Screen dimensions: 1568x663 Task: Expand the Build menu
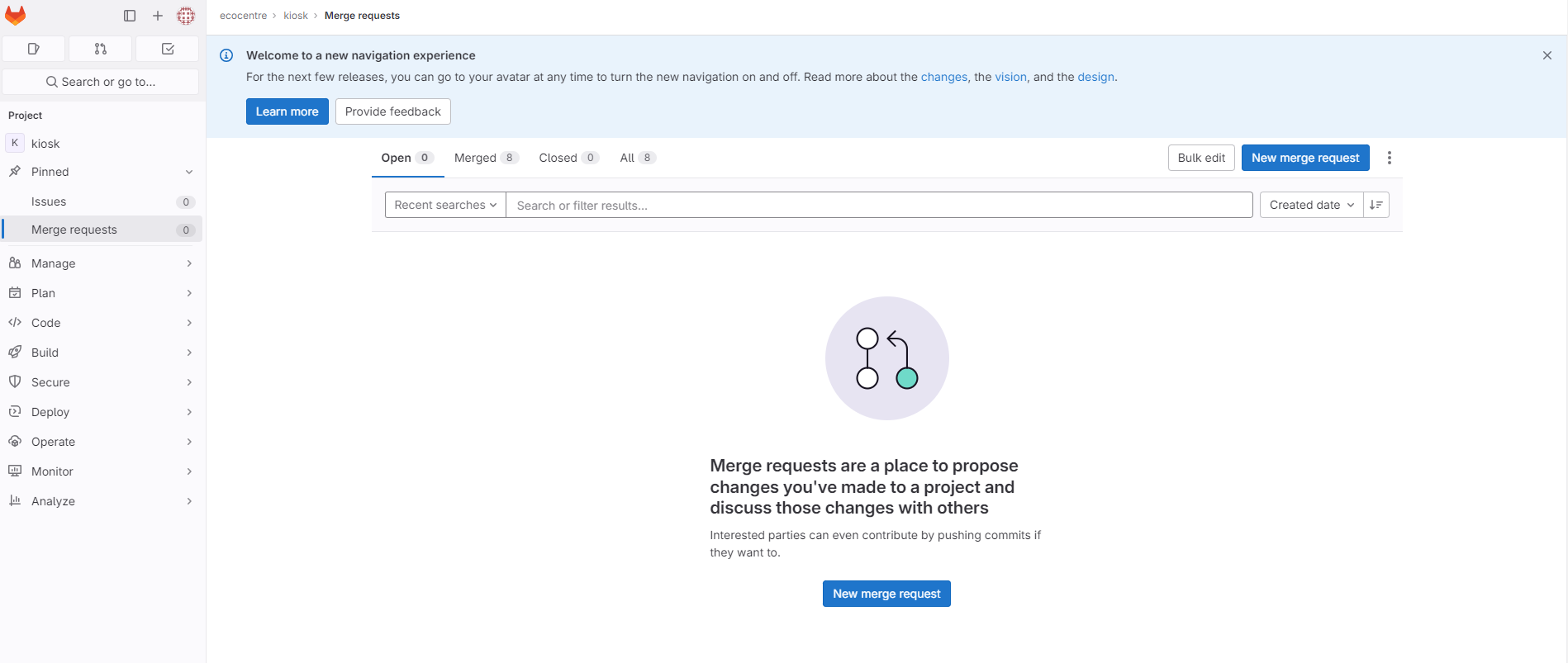102,353
